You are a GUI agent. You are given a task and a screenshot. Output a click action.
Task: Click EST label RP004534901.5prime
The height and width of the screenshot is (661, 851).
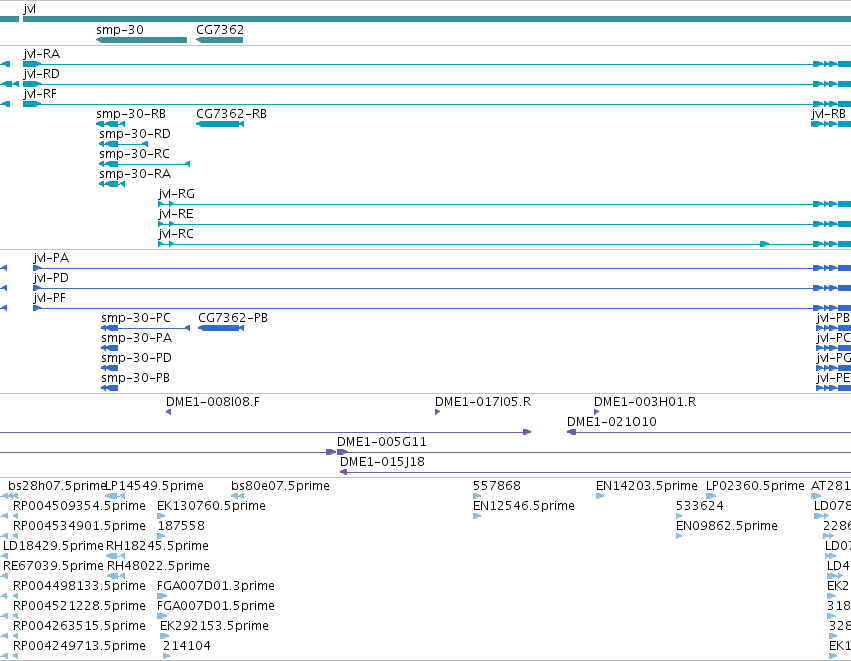[79, 526]
